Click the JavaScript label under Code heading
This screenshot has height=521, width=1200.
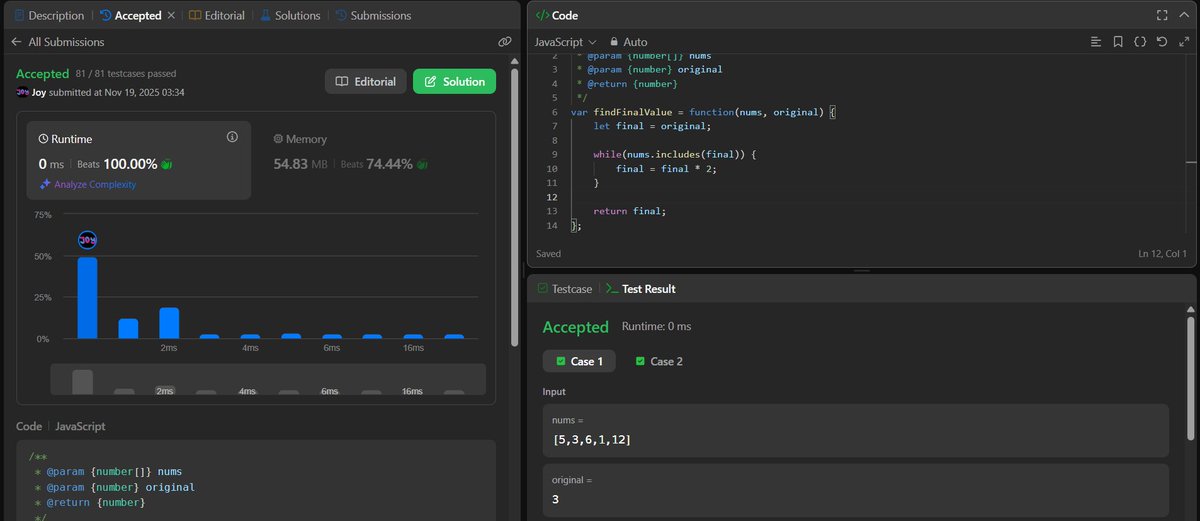pyautogui.click(x=80, y=426)
